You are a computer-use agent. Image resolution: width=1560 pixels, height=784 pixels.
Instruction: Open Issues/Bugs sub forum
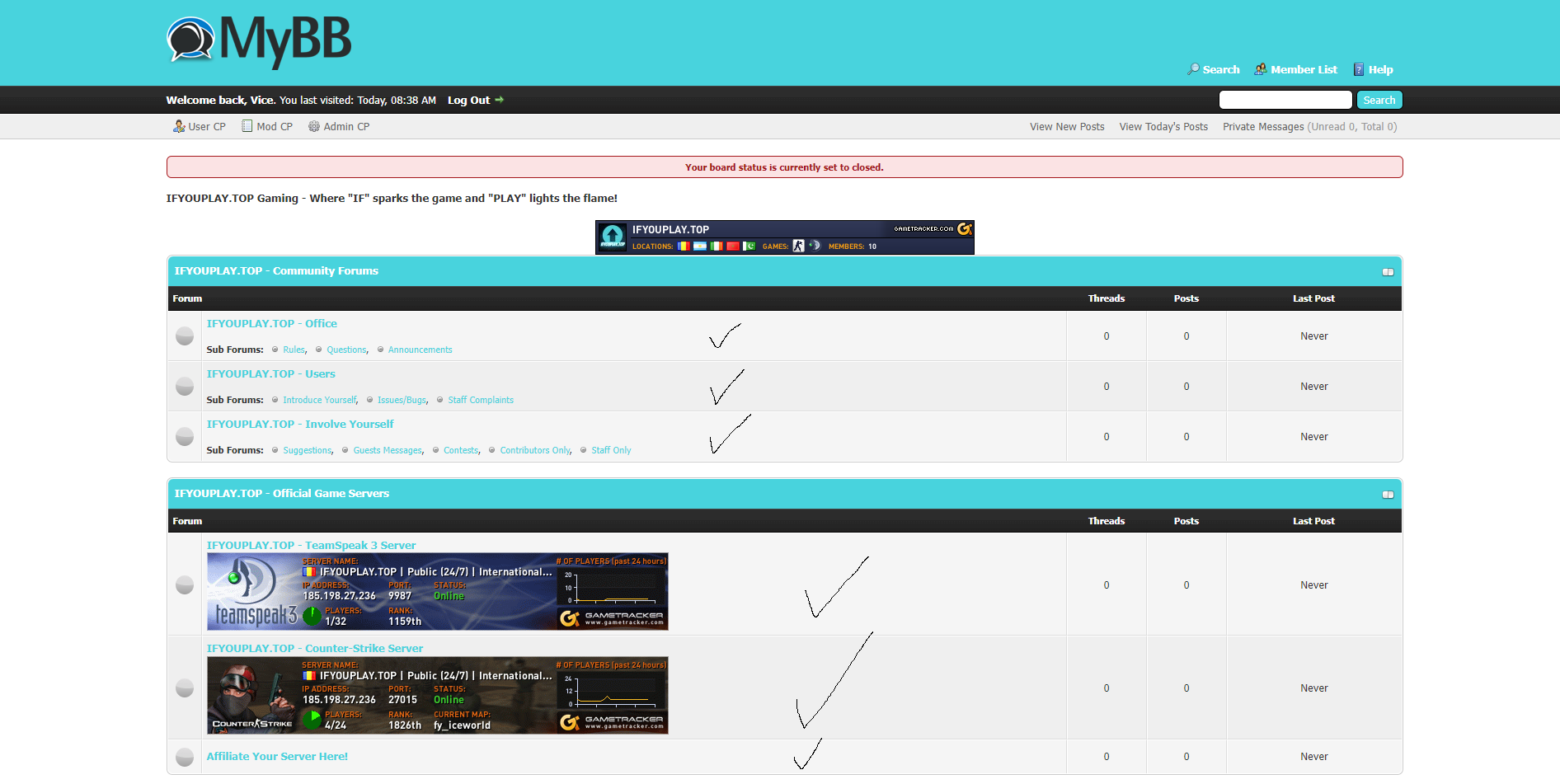[x=402, y=401]
